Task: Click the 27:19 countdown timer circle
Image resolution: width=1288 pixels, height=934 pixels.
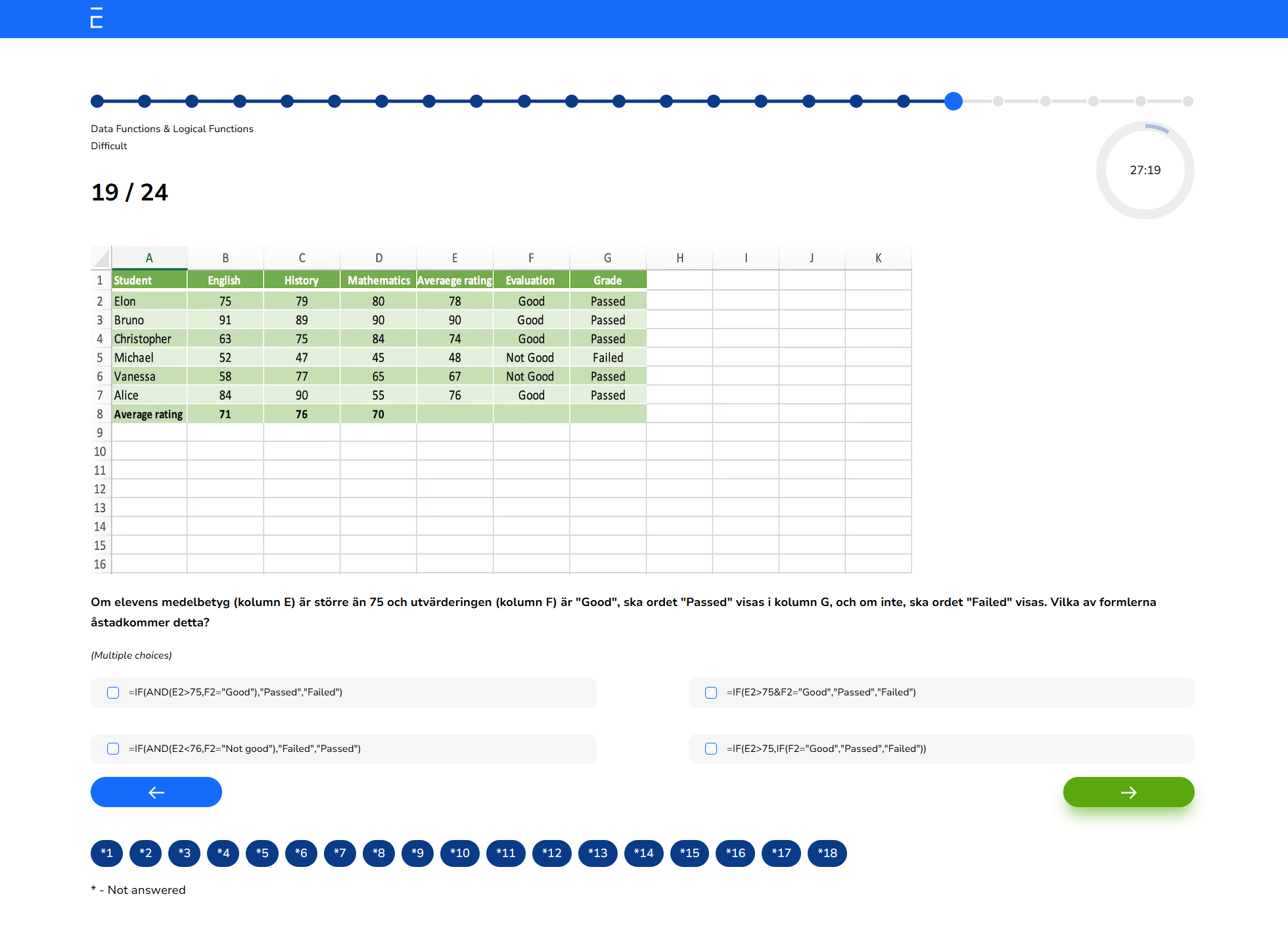Action: tap(1145, 170)
